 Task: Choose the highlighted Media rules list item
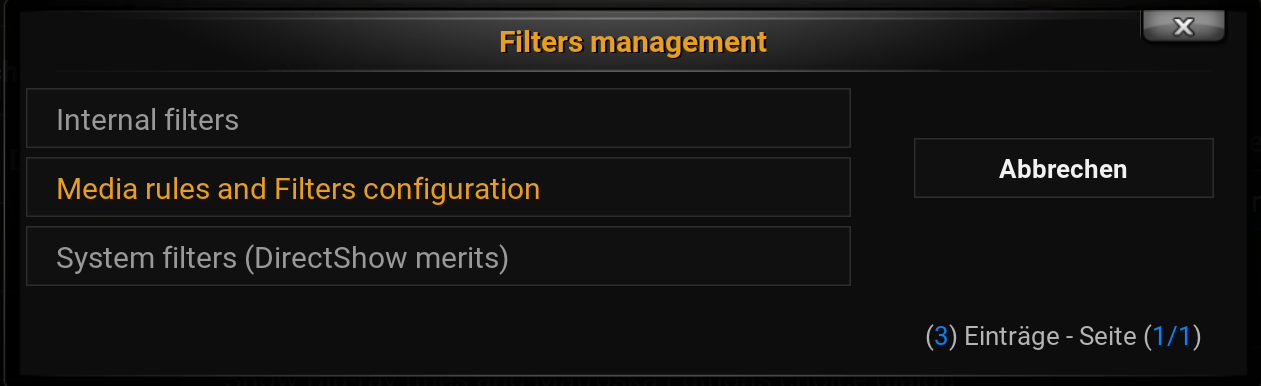coord(438,188)
